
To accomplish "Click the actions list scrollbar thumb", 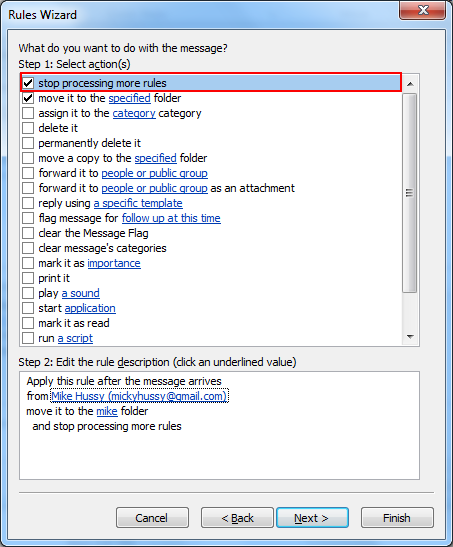I will [410, 193].
